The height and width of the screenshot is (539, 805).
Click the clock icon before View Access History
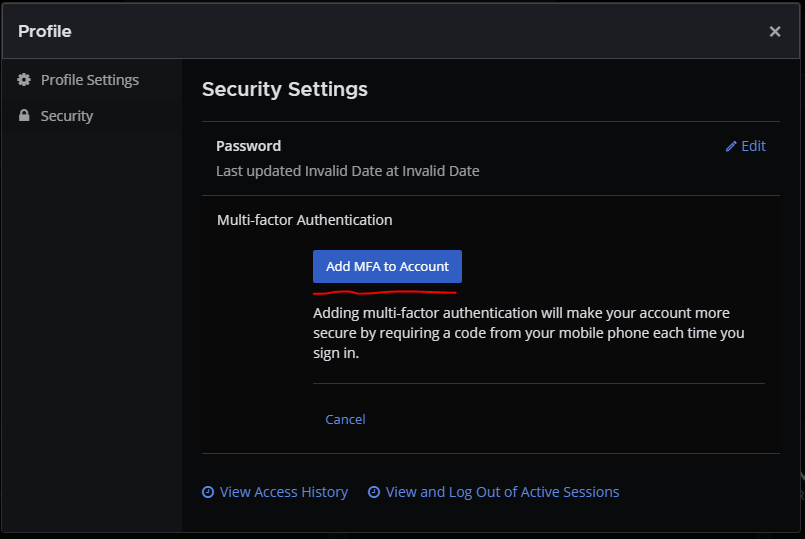(208, 492)
